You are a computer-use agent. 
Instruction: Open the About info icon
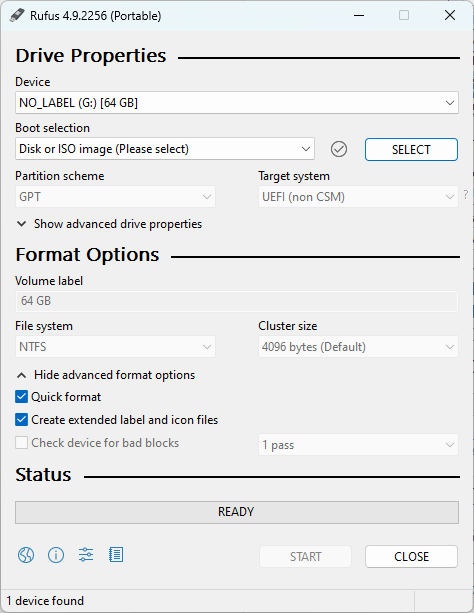pyautogui.click(x=56, y=555)
